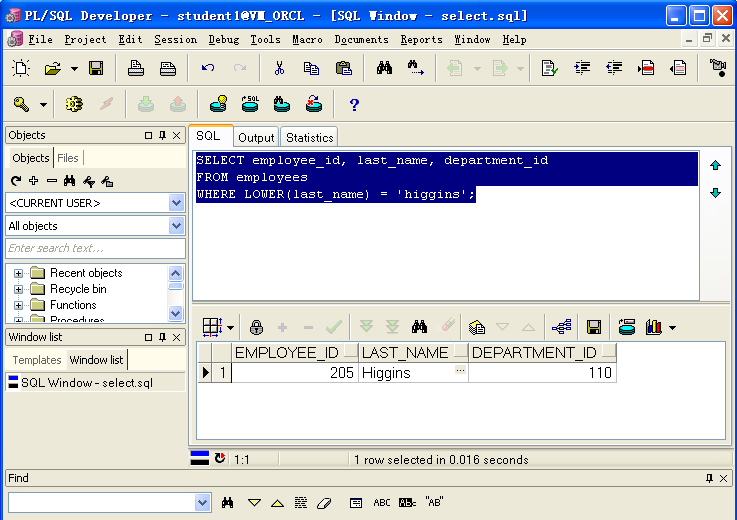The width and height of the screenshot is (737, 520).
Task: Click the Commit database icon with lightbulb
Action: (x=218, y=104)
